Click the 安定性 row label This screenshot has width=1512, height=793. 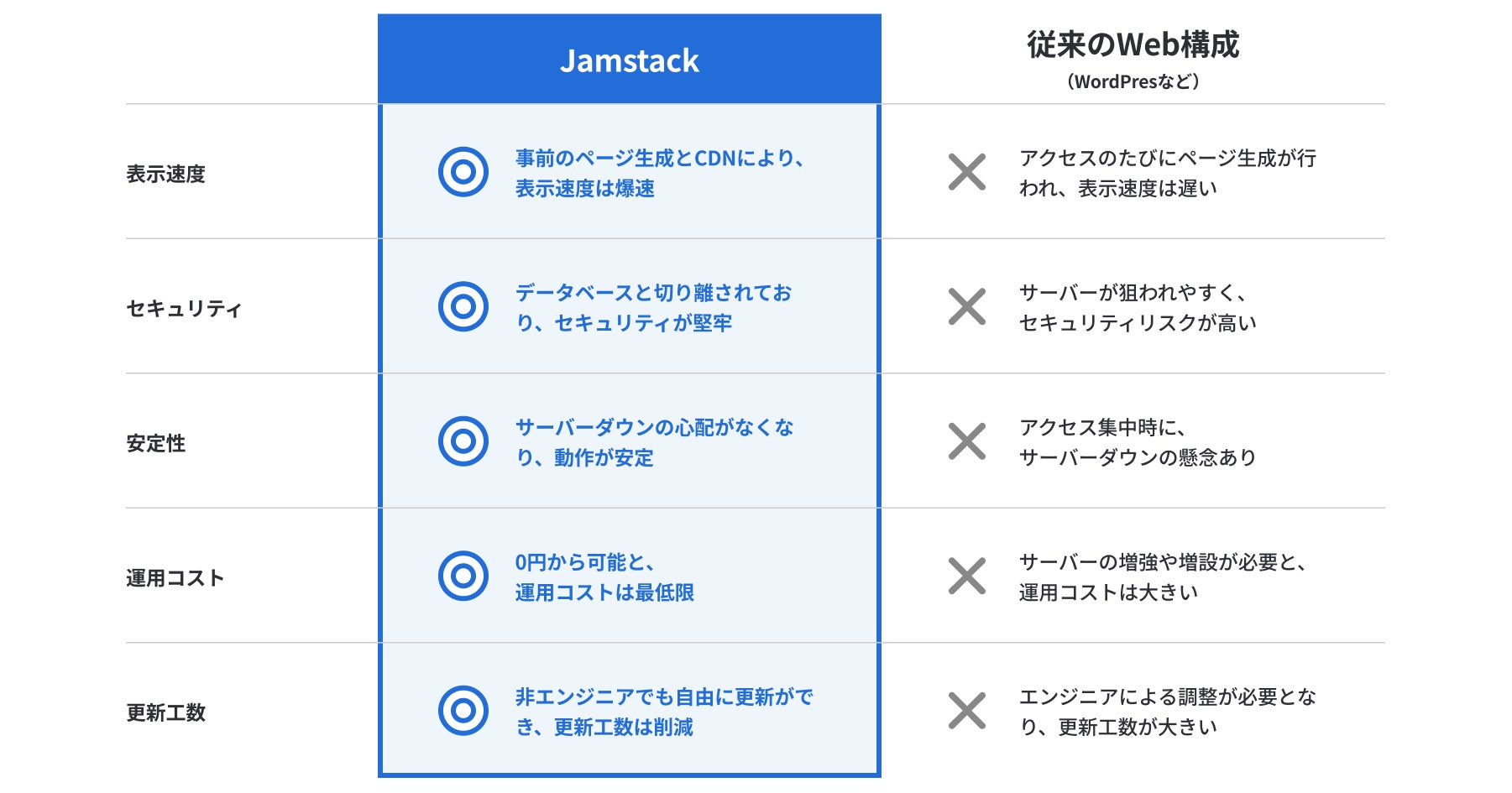[155, 443]
